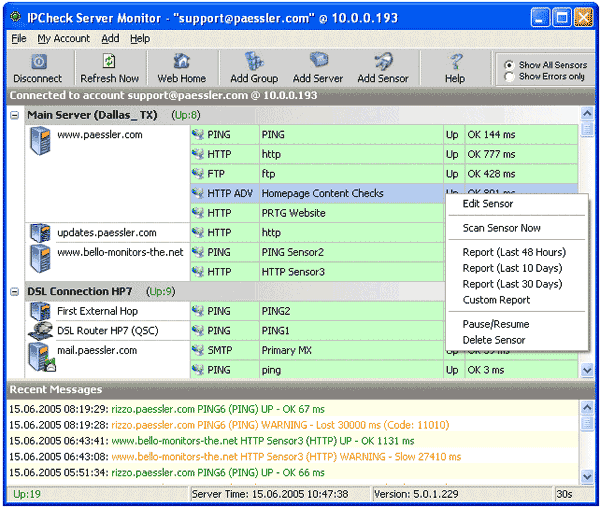The height and width of the screenshot is (507, 600).
Task: Click the Primary MX sensor name
Action: 287,350
